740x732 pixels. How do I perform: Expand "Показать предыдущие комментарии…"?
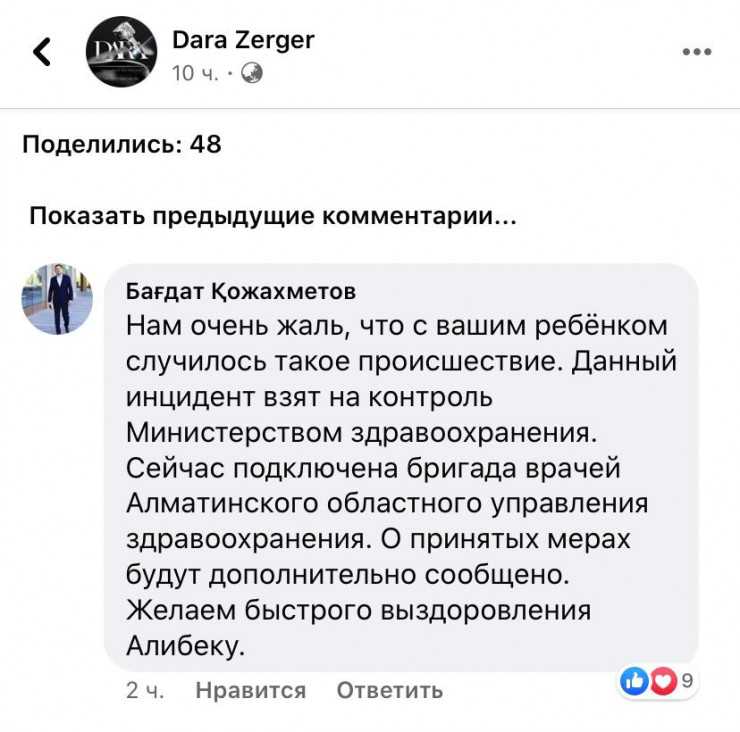tap(272, 216)
